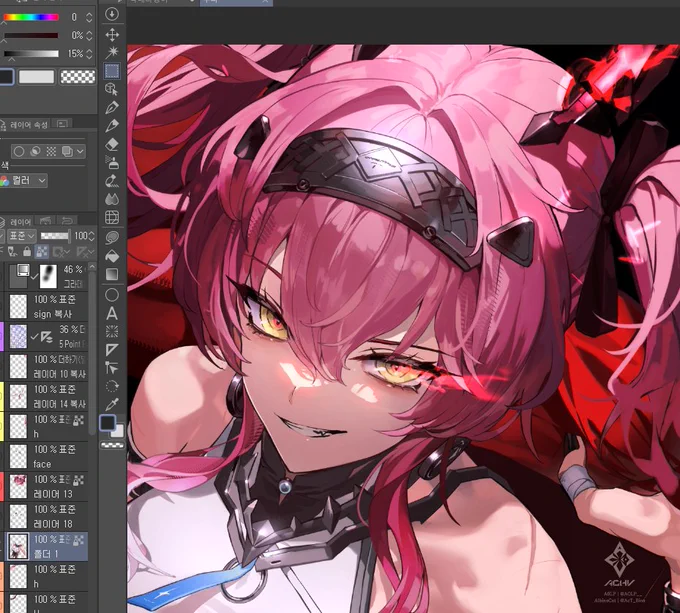The width and height of the screenshot is (680, 613).
Task: Adjust the 15% luminosity stepper
Action: click(89, 54)
